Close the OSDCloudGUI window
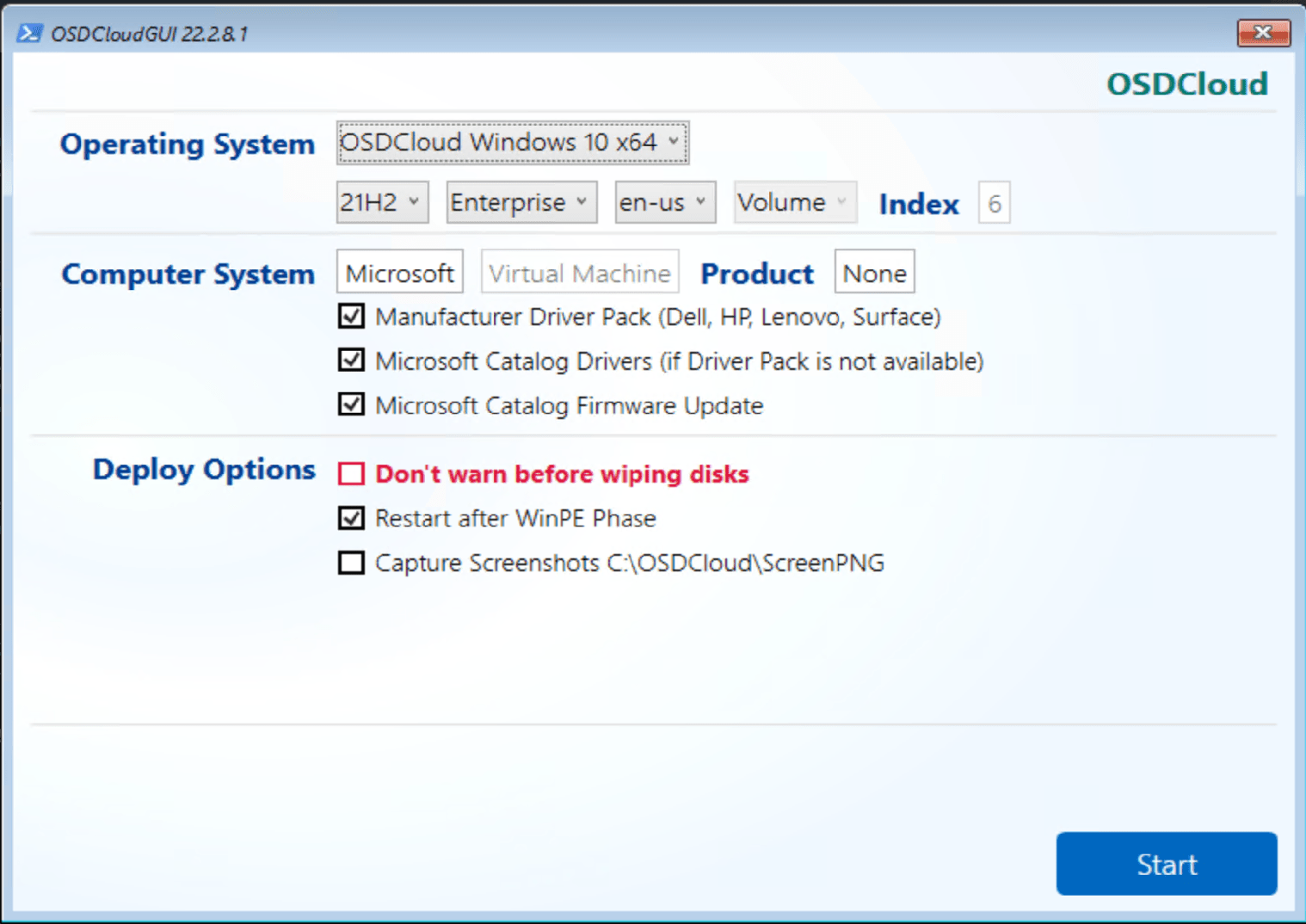Image resolution: width=1306 pixels, height=924 pixels. 1263,33
